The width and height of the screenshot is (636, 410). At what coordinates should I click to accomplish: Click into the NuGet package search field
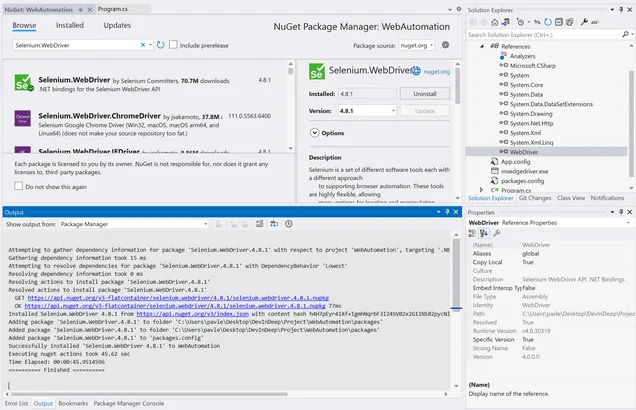coord(77,45)
